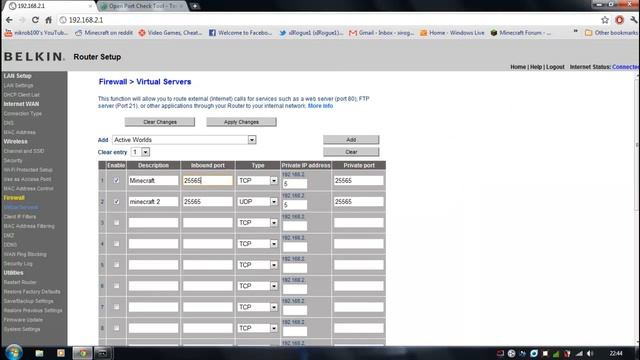Open the Clear entry number dropdown
640x360 pixels.
coord(140,152)
